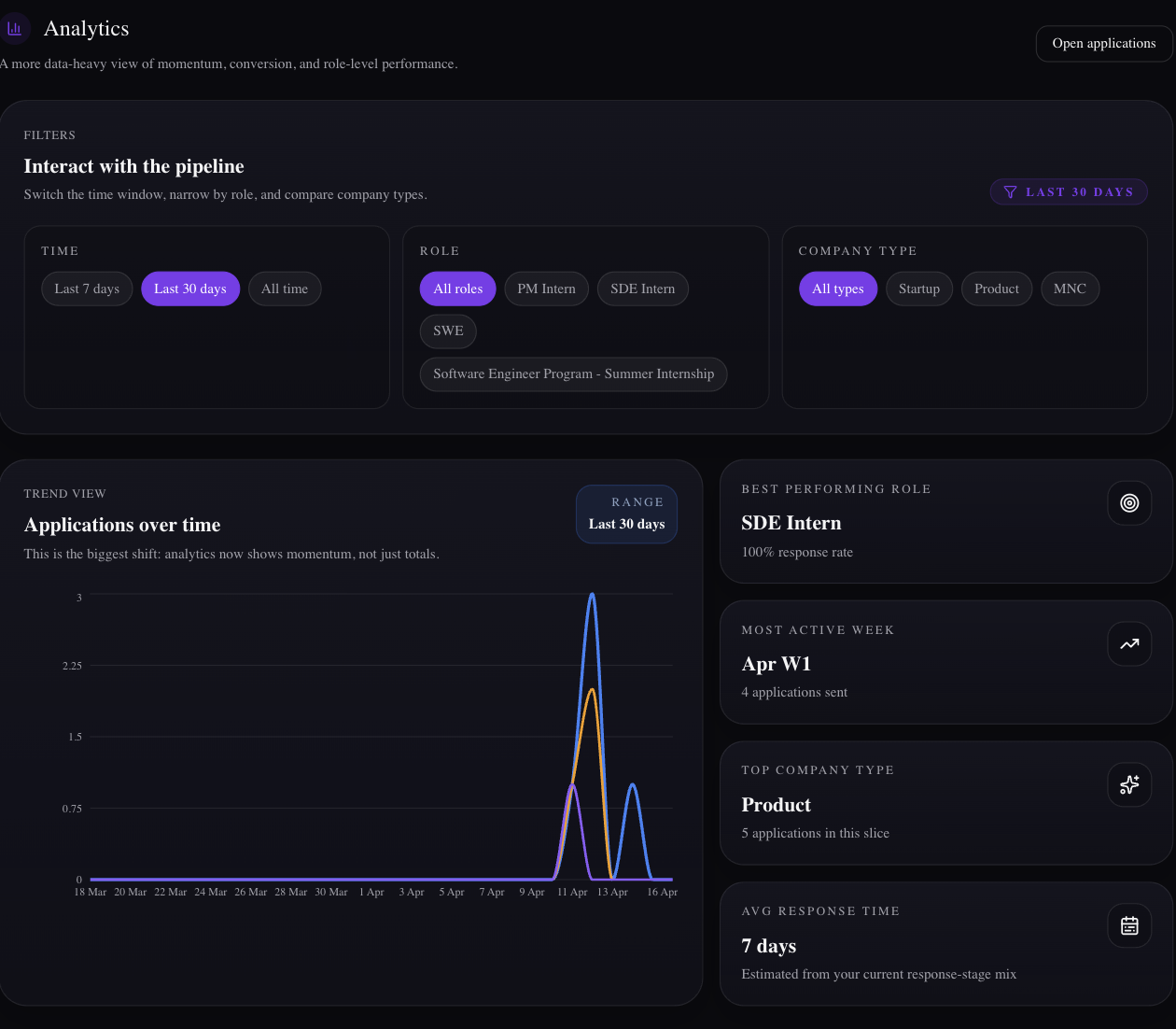Image resolution: width=1176 pixels, height=1029 pixels.
Task: Click the LAST 30 DAYS filter badge label
Action: [1080, 192]
